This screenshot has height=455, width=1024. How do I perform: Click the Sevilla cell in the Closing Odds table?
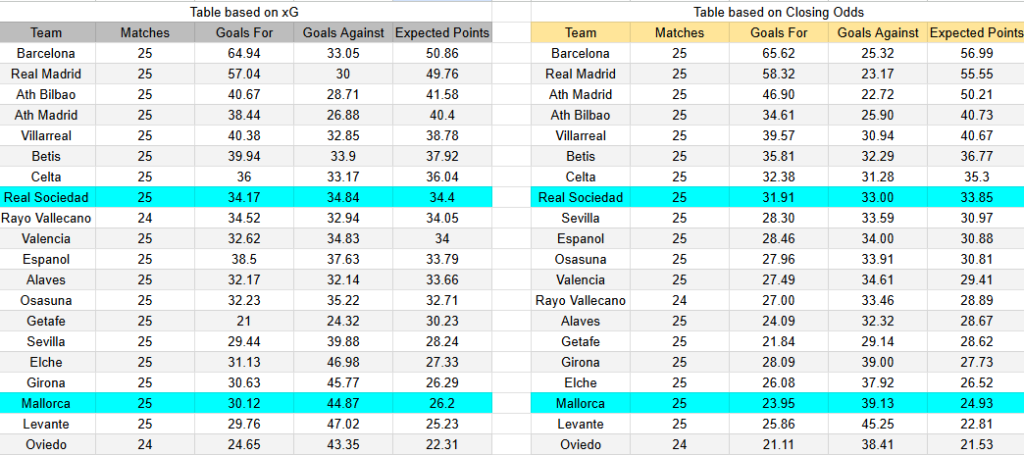pos(580,218)
